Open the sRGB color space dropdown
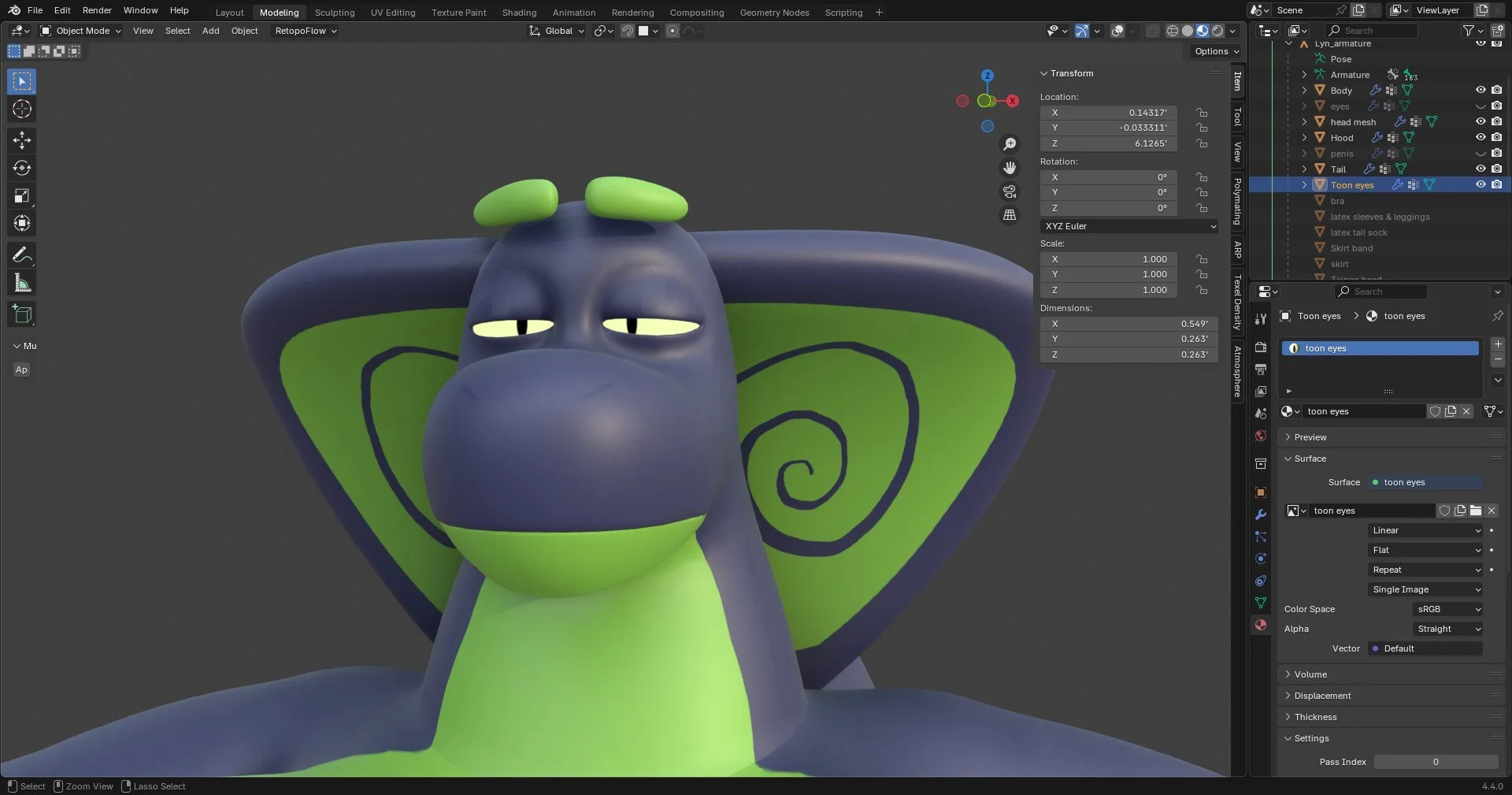 point(1448,609)
